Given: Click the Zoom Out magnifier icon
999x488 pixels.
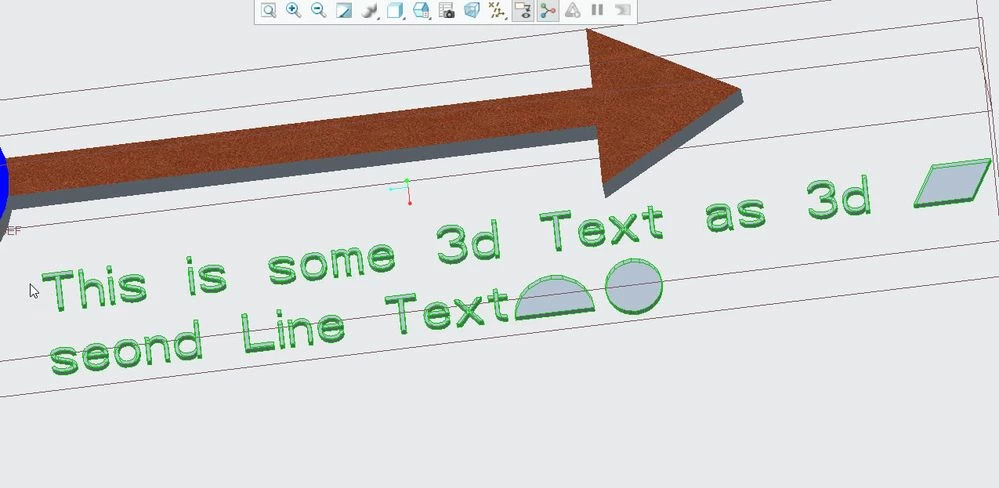Looking at the screenshot, I should pyautogui.click(x=318, y=10).
